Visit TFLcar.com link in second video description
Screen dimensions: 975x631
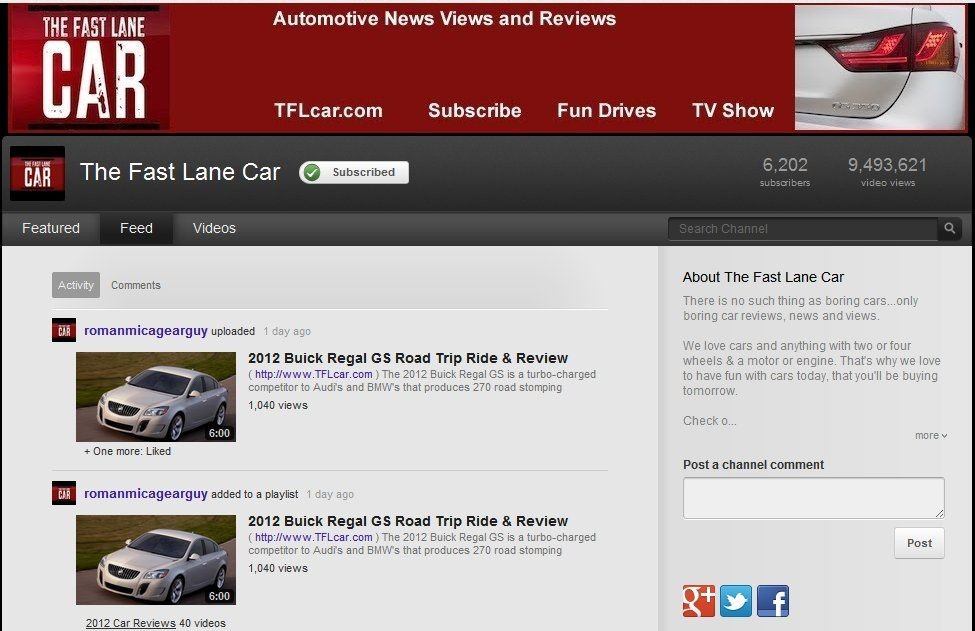pos(313,537)
